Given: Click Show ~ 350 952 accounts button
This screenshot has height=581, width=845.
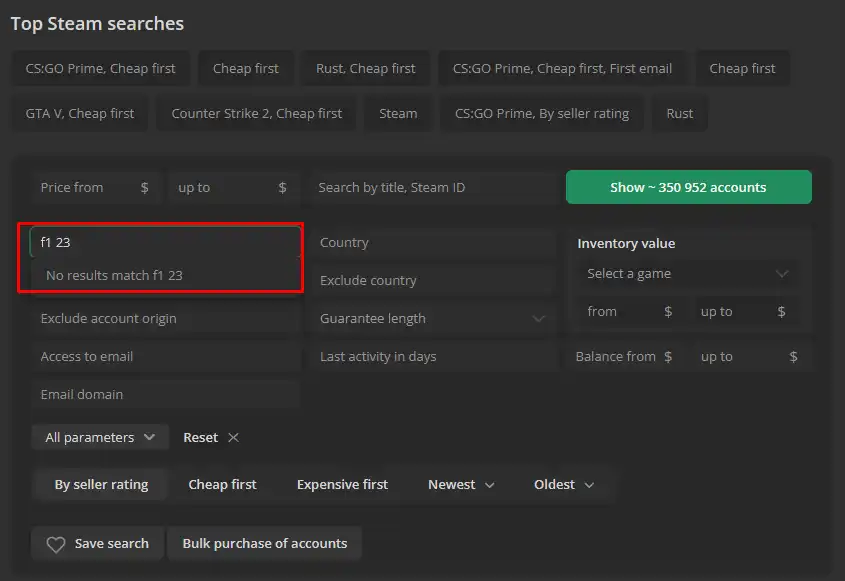Looking at the screenshot, I should [x=689, y=187].
